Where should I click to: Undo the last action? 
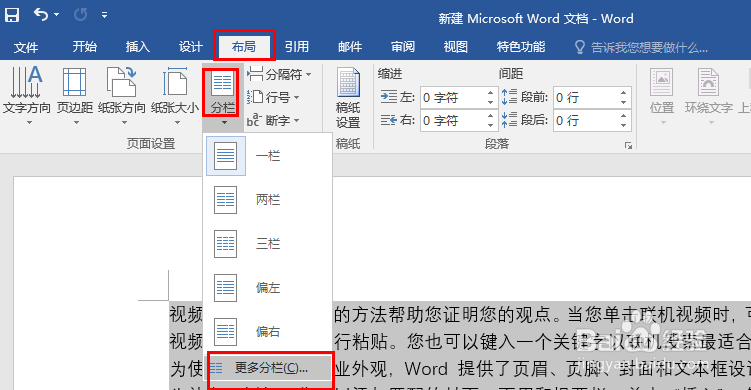tap(41, 14)
